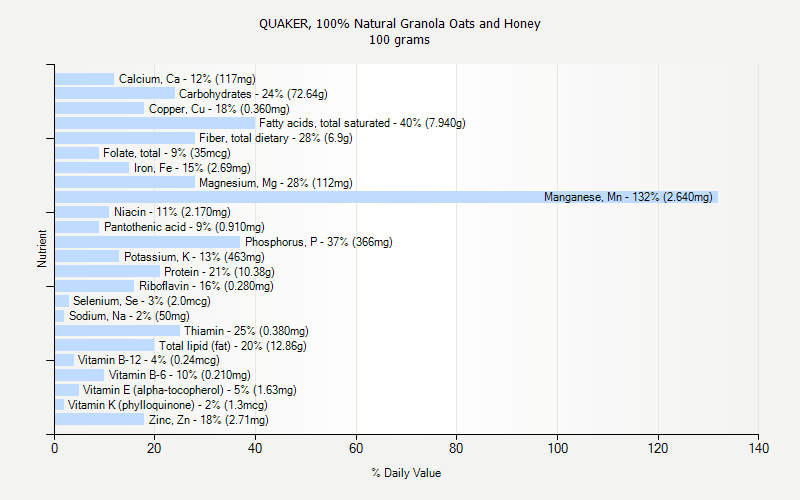Select 'Thiamin - 25% (0.380mg)' label
This screenshot has height=500, width=800.
[x=246, y=331]
